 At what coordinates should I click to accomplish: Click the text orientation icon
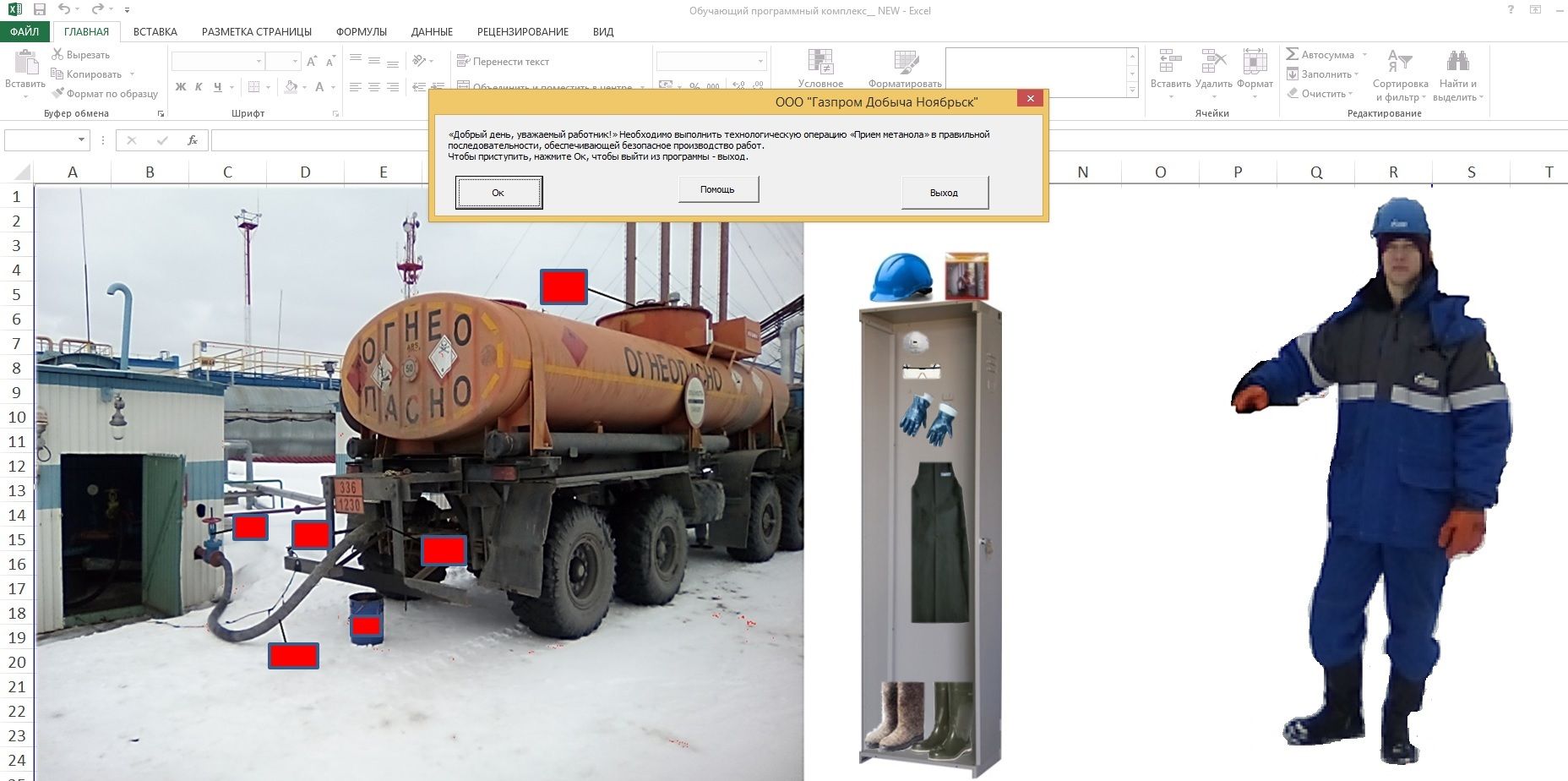(419, 61)
